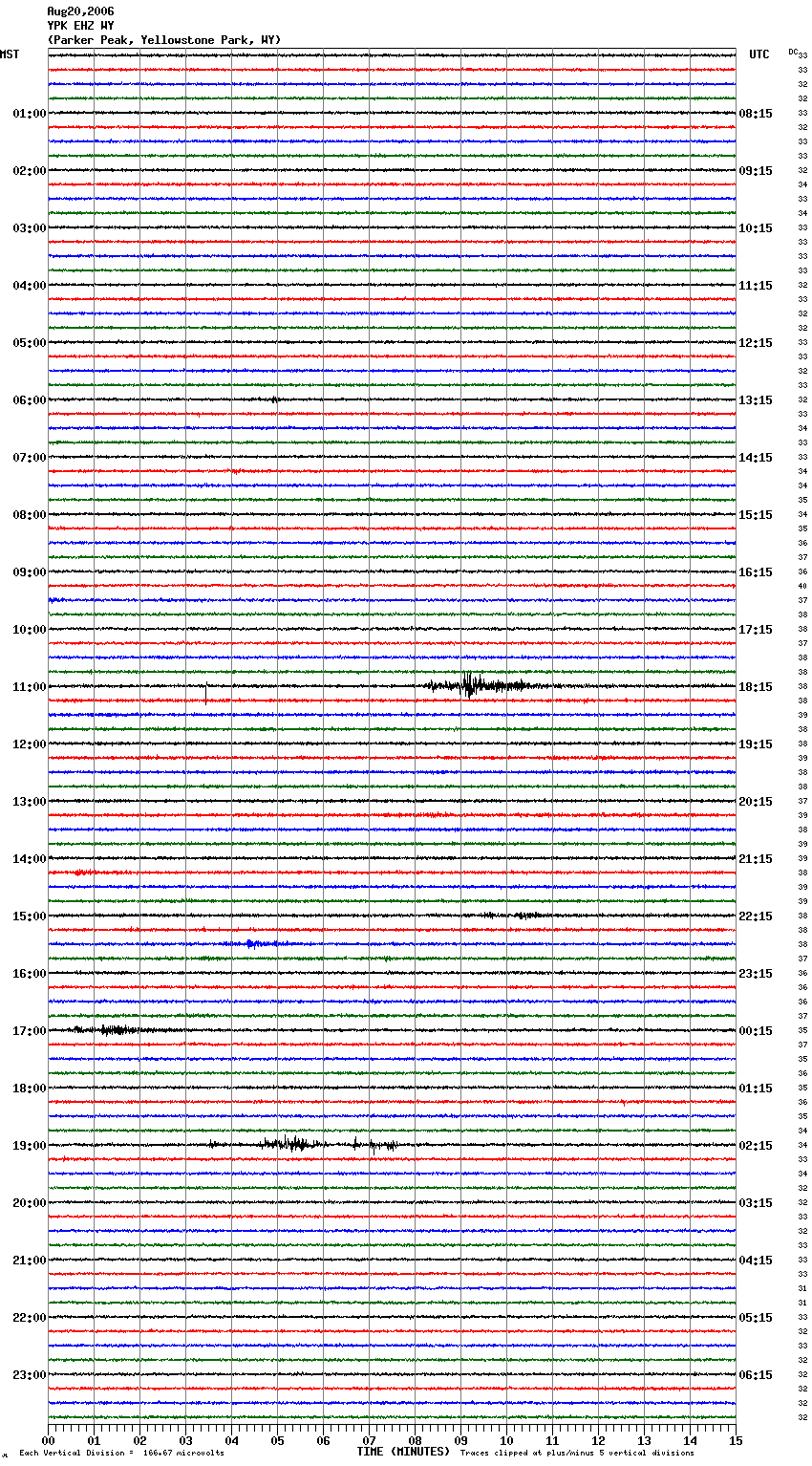Click minute 09 tick label on the bottom axis
The image size is (812, 1466).
461,1440
